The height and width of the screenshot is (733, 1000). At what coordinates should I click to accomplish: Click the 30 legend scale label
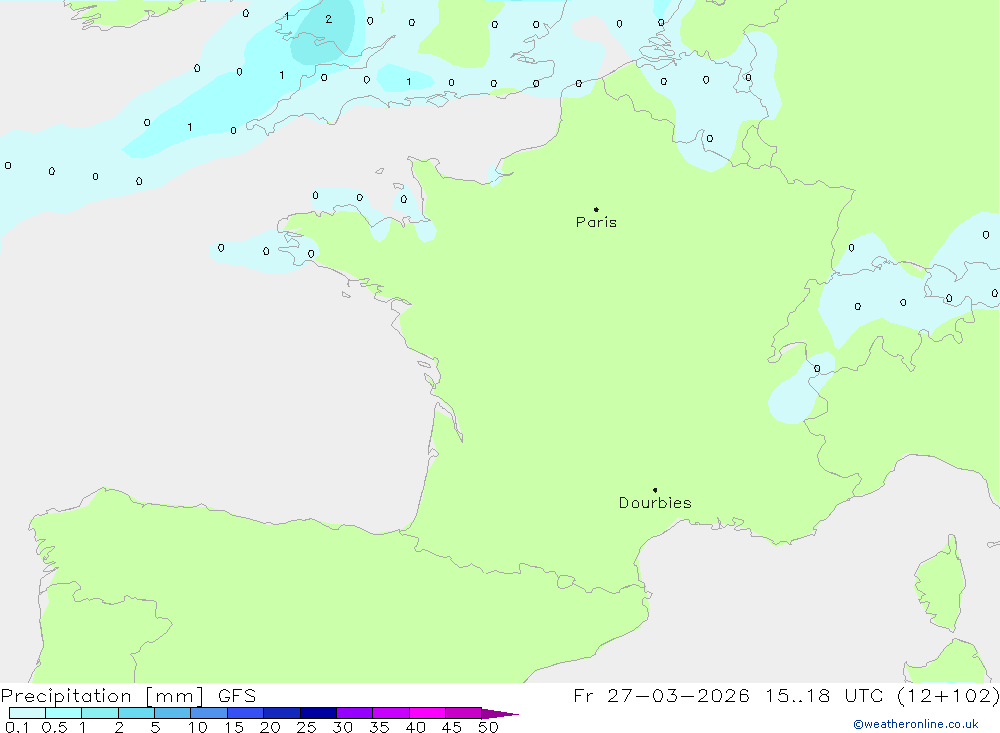tap(343, 727)
